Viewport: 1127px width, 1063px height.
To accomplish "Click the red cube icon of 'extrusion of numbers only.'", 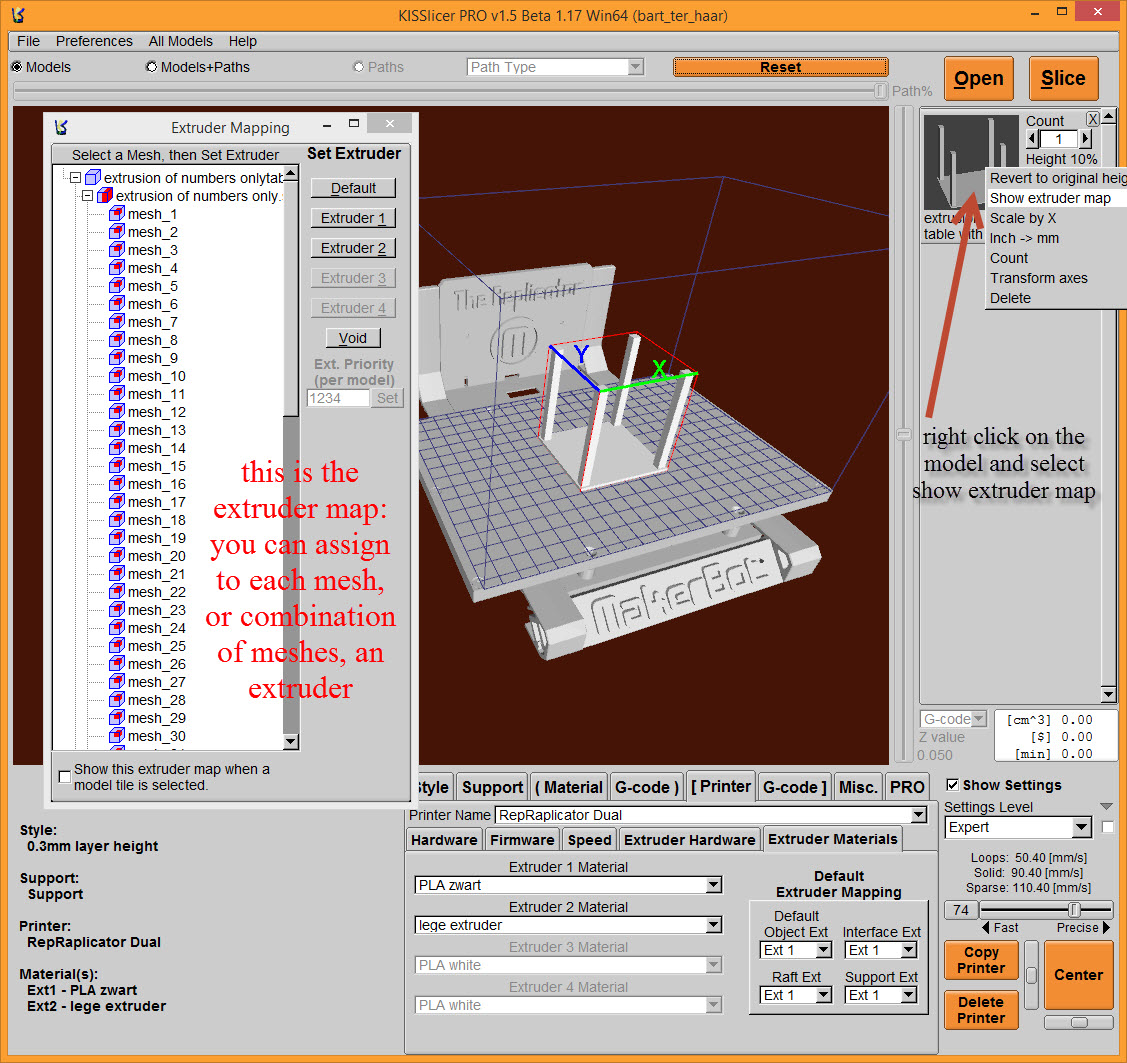I will pos(105,195).
